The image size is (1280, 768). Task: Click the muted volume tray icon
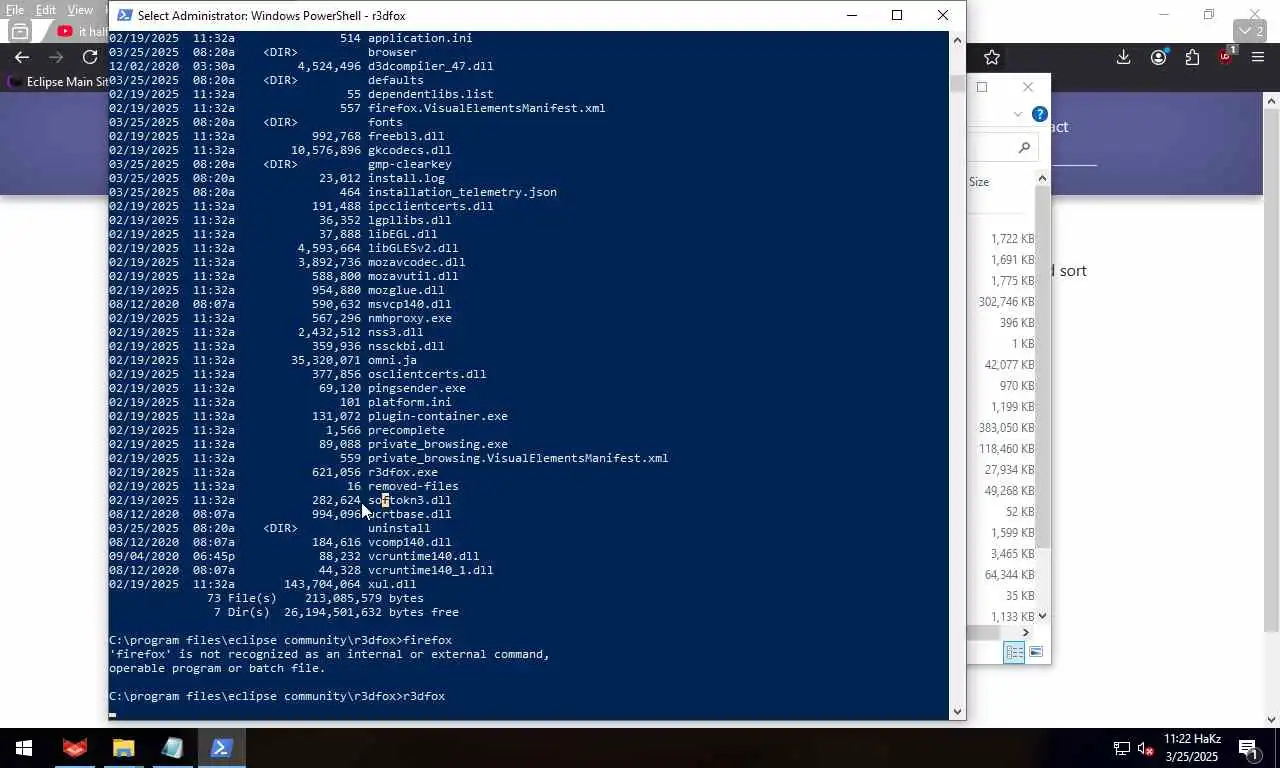tap(1146, 748)
